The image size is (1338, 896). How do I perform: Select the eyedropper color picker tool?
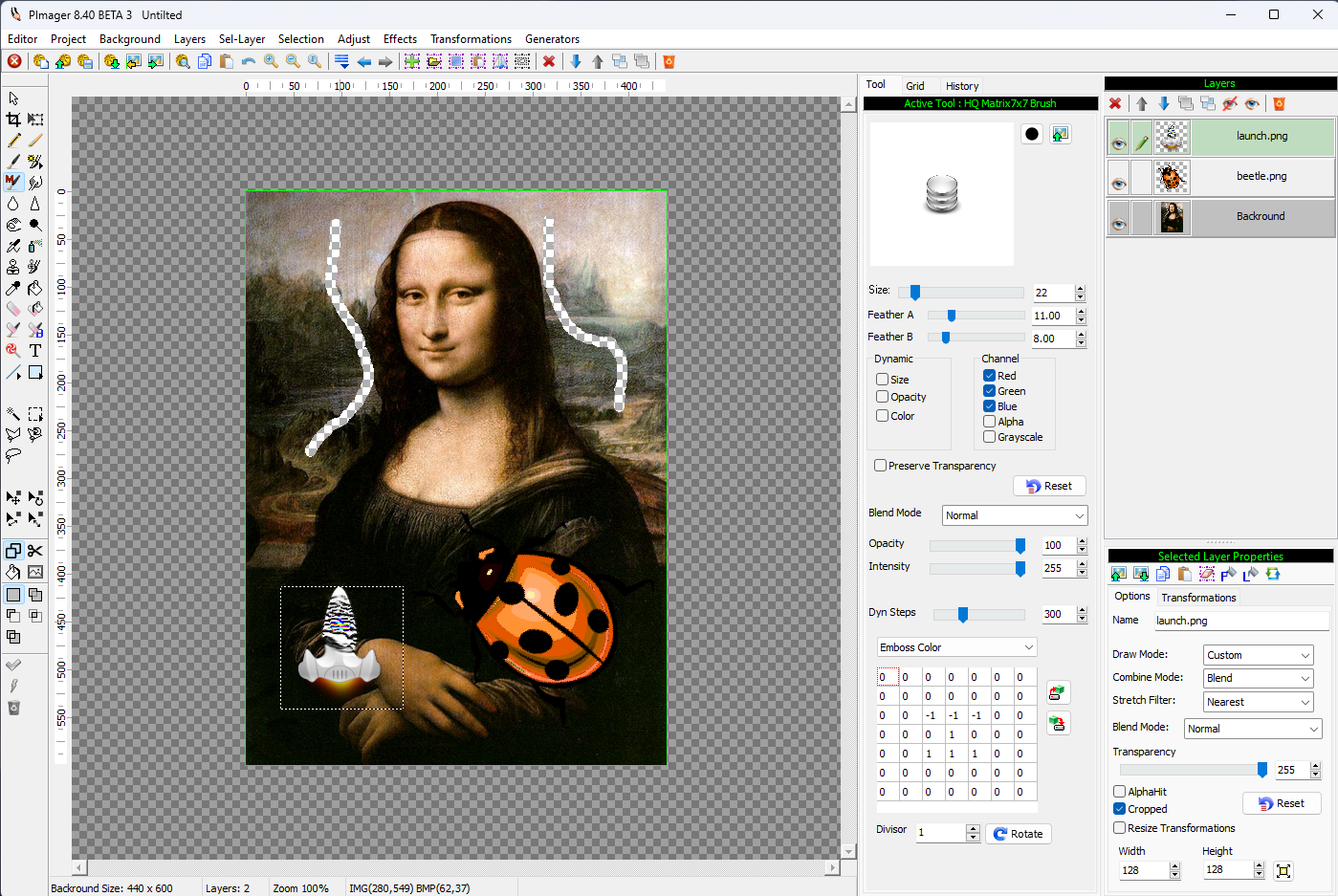pos(13,288)
